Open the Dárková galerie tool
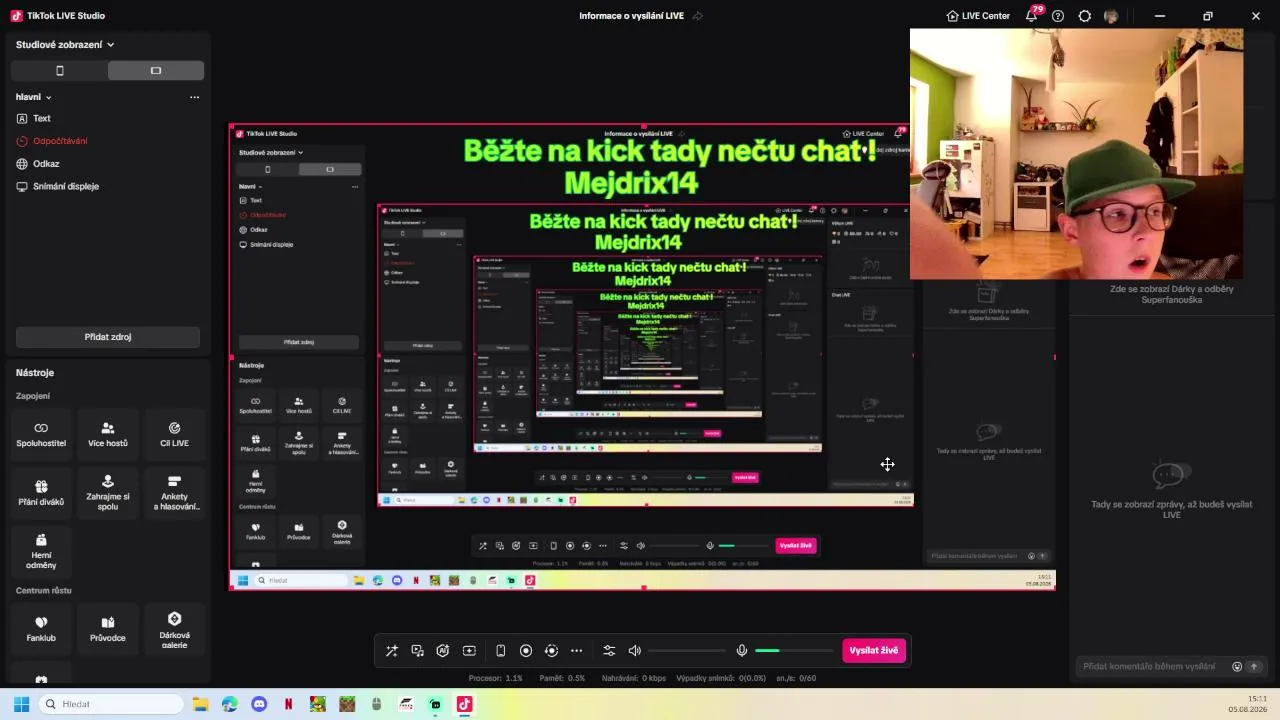The image size is (1280, 720). pyautogui.click(x=174, y=629)
